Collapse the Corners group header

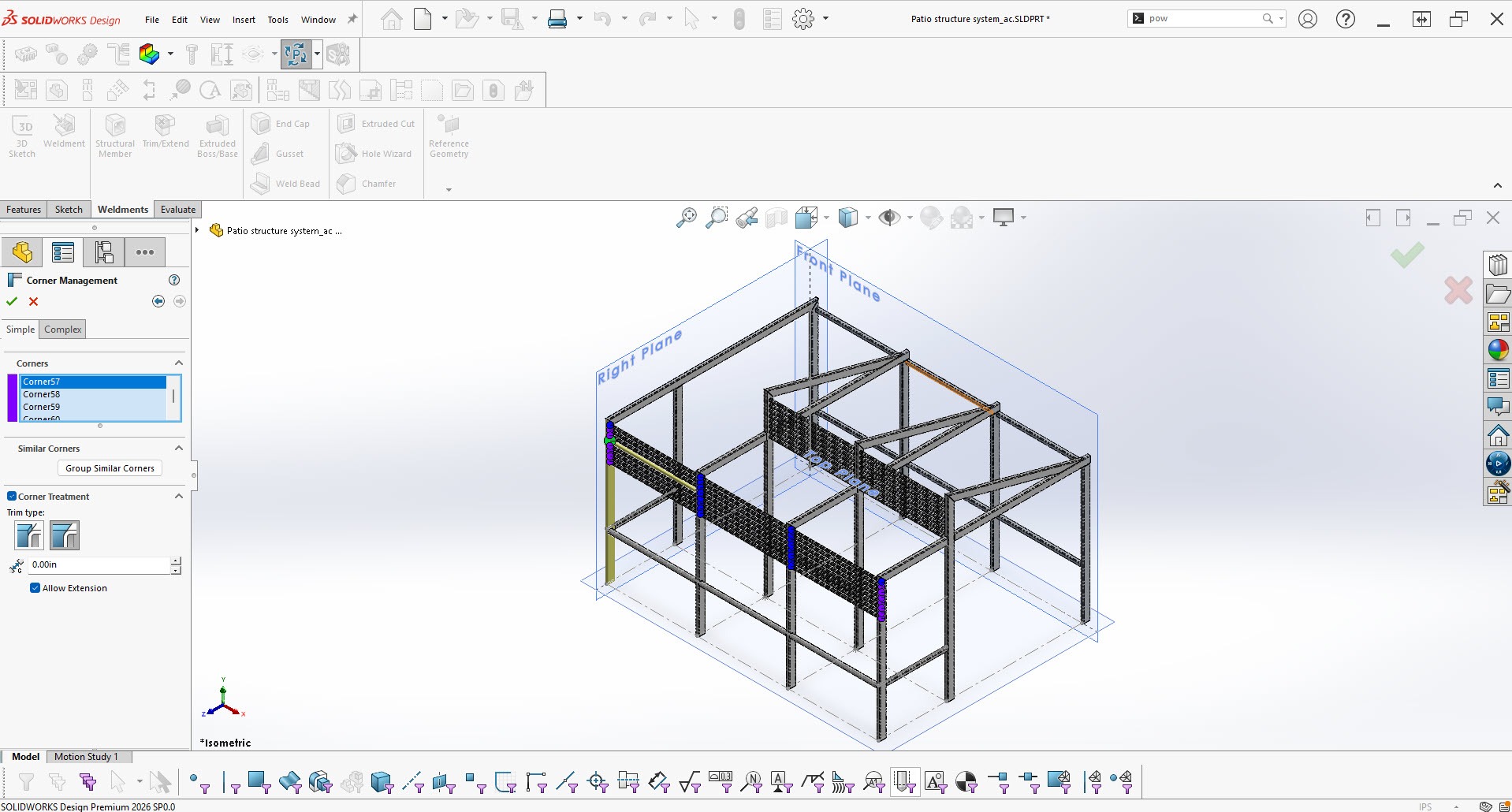point(178,363)
